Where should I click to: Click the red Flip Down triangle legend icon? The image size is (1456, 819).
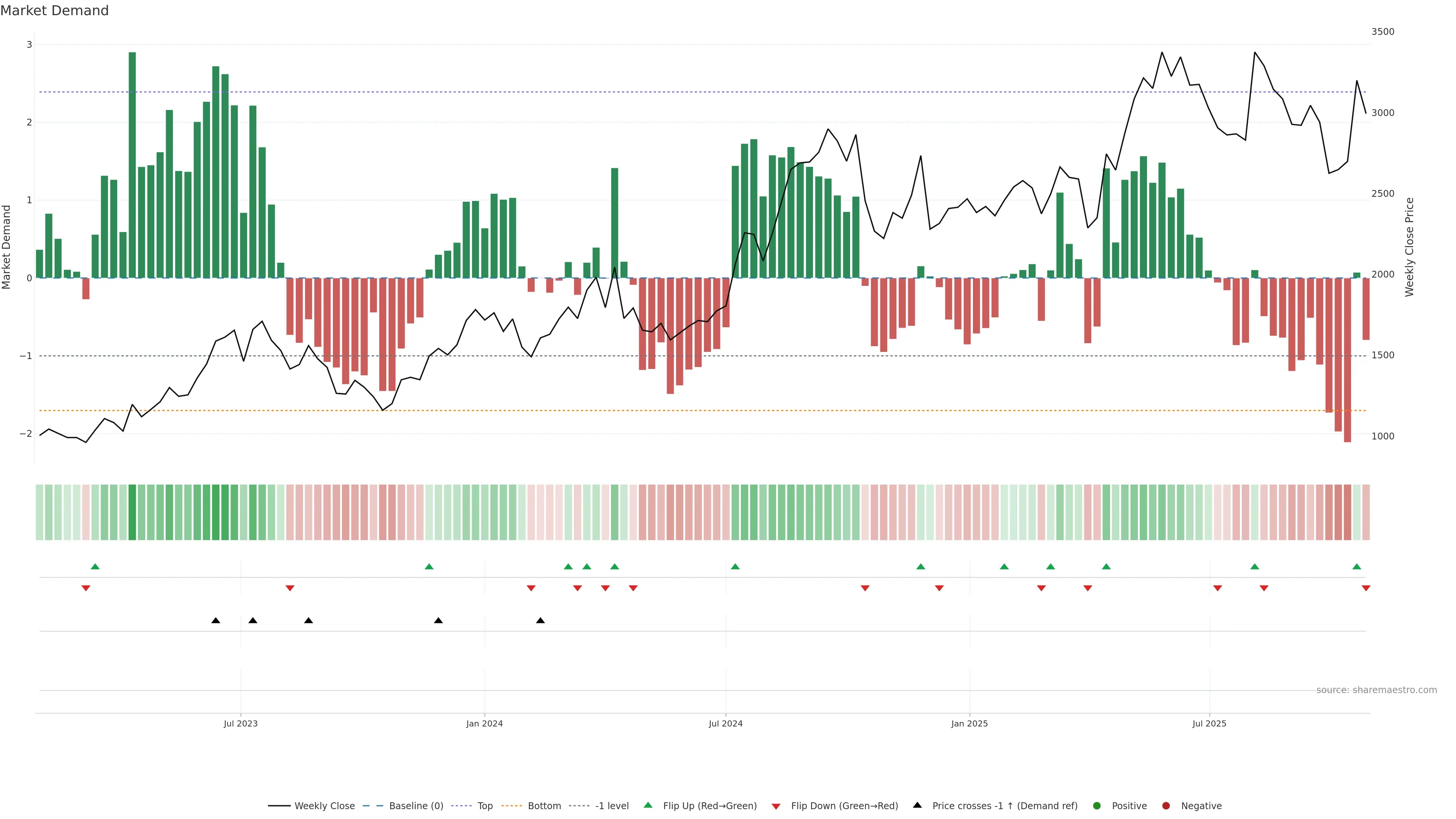click(x=776, y=806)
